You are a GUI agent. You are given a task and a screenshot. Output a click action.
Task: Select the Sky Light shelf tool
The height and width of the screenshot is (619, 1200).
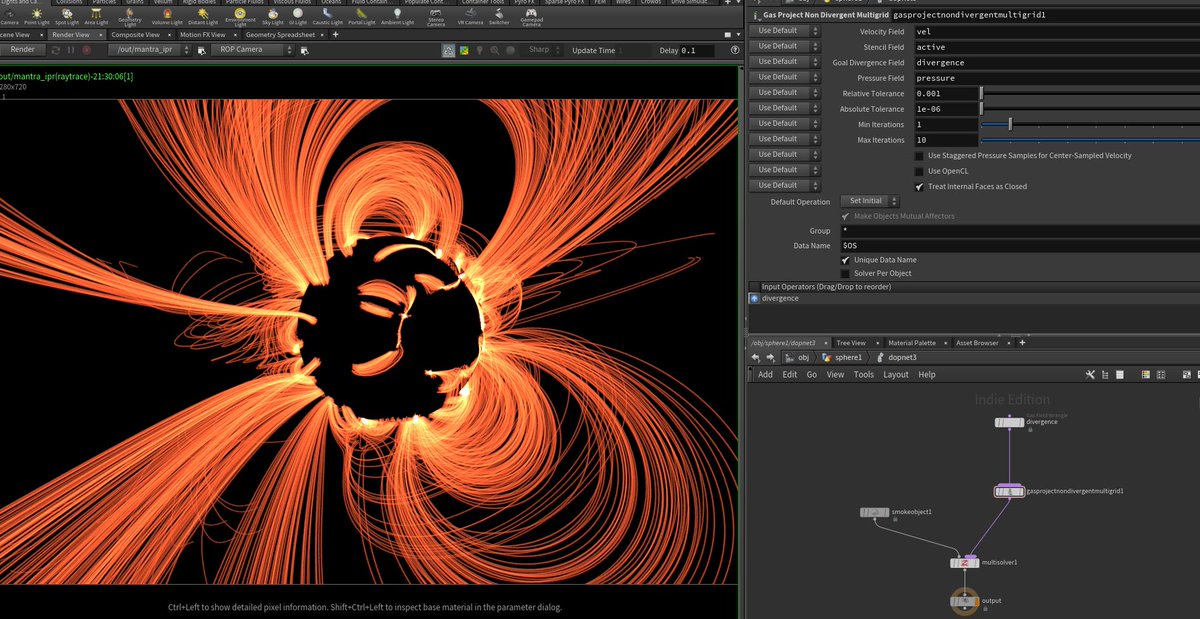[x=273, y=16]
